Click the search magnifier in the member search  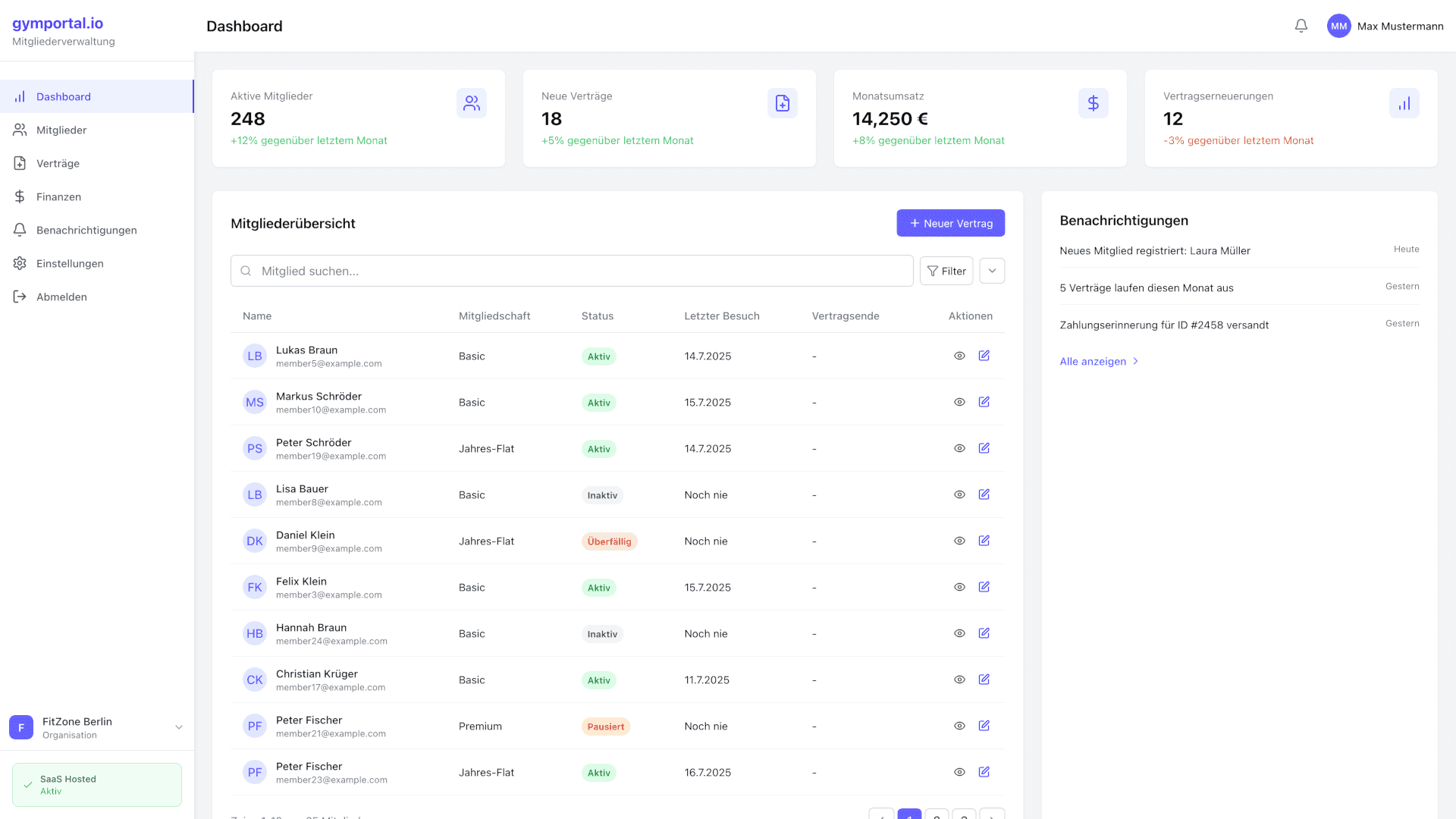[246, 271]
